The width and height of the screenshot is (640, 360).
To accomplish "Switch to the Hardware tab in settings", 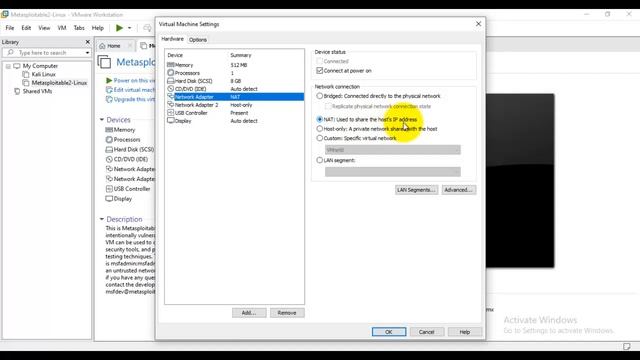I will (172, 39).
